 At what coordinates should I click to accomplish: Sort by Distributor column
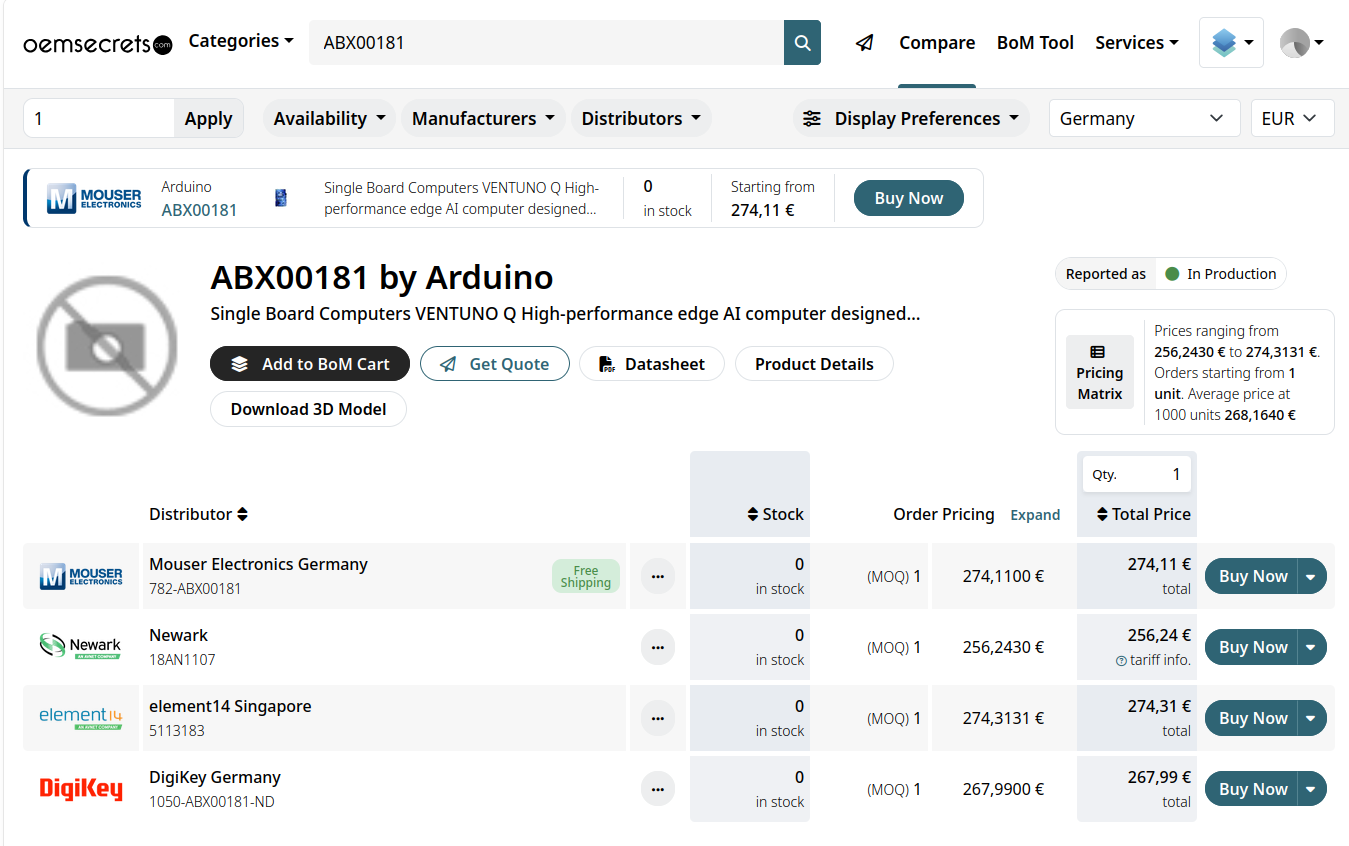pos(198,514)
